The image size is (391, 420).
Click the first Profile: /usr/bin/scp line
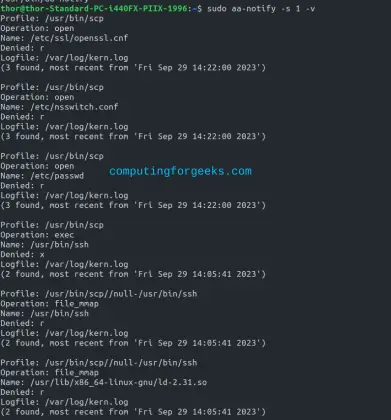(52, 18)
